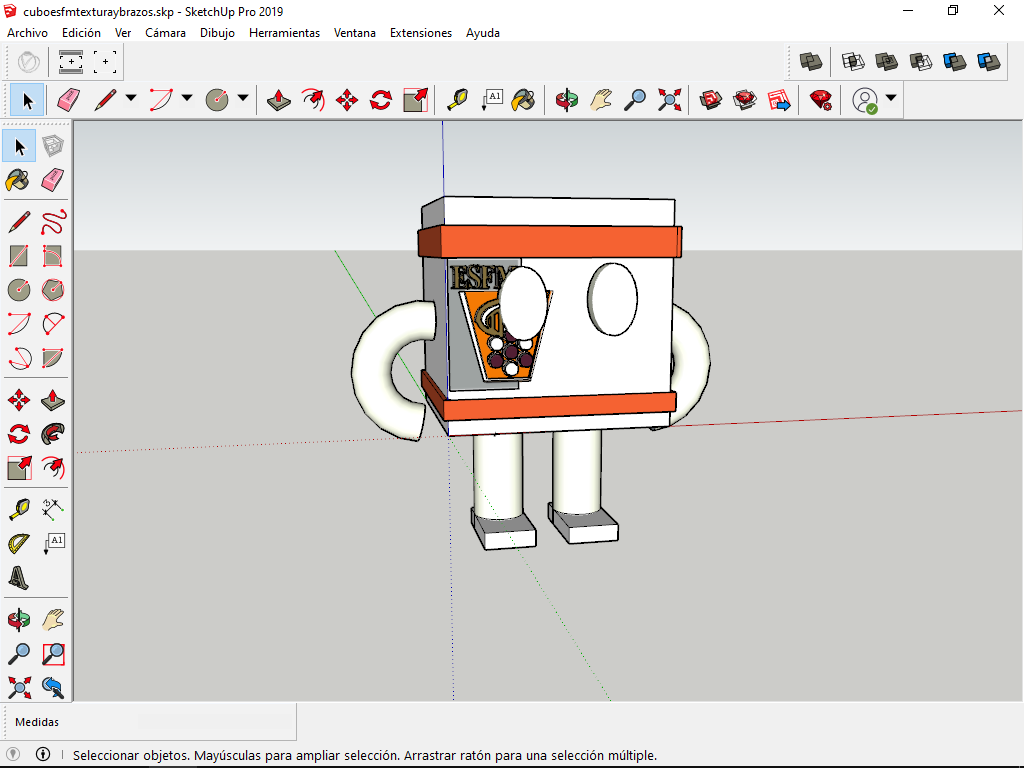Activate the Freehand drawing tool
Screen dimensions: 1024x768
tap(53, 221)
